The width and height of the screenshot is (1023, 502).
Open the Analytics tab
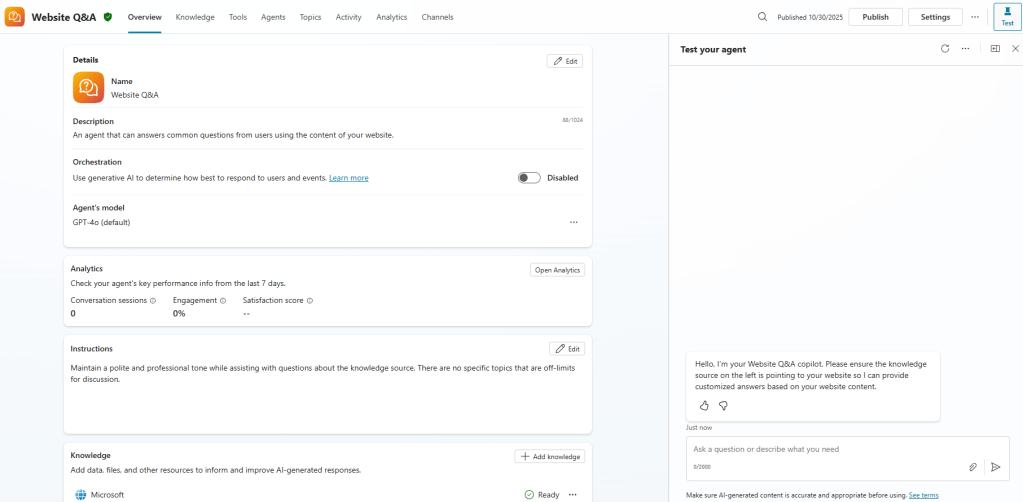coord(391,17)
